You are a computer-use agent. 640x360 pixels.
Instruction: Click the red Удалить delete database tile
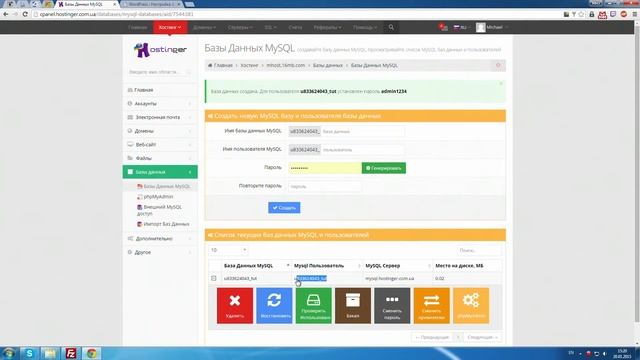pyautogui.click(x=235, y=306)
